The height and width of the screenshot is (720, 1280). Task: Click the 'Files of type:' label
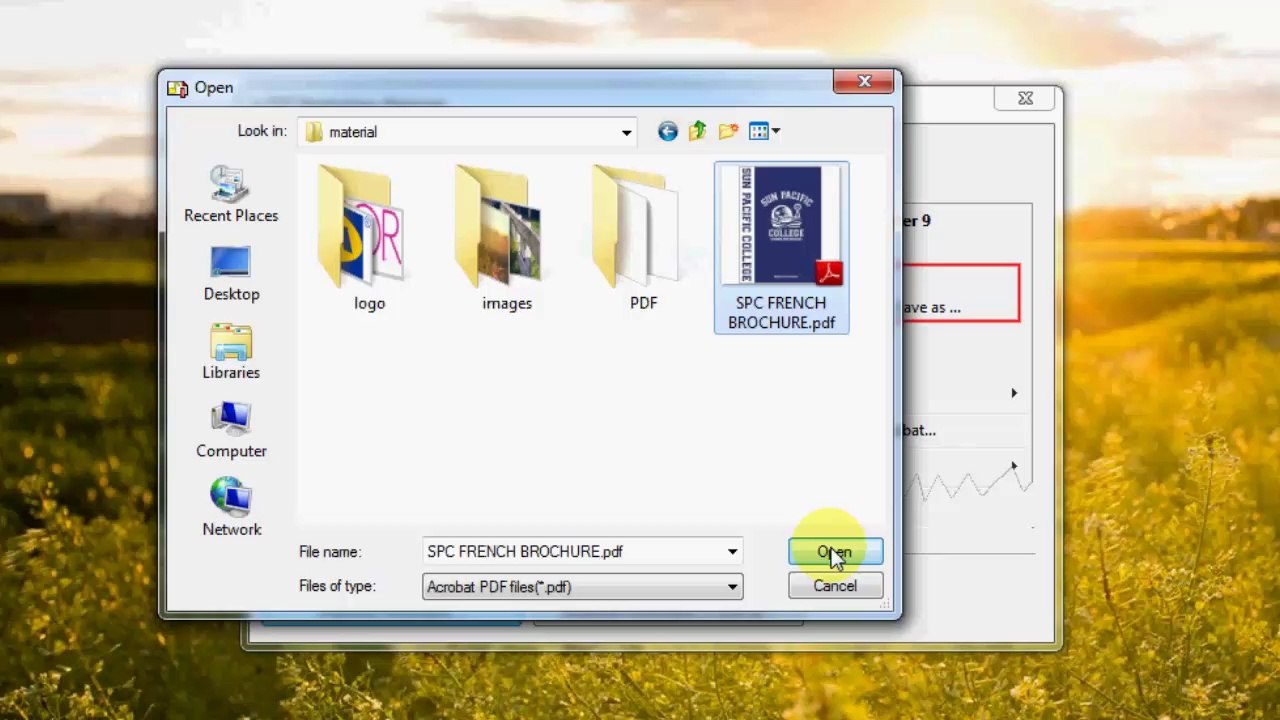[x=337, y=586]
